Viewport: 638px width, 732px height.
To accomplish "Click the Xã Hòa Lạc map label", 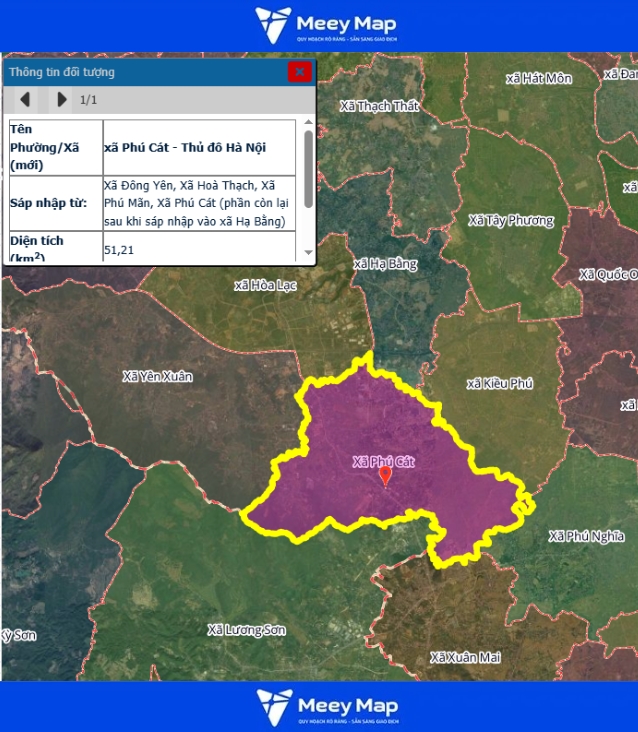I will click(265, 285).
